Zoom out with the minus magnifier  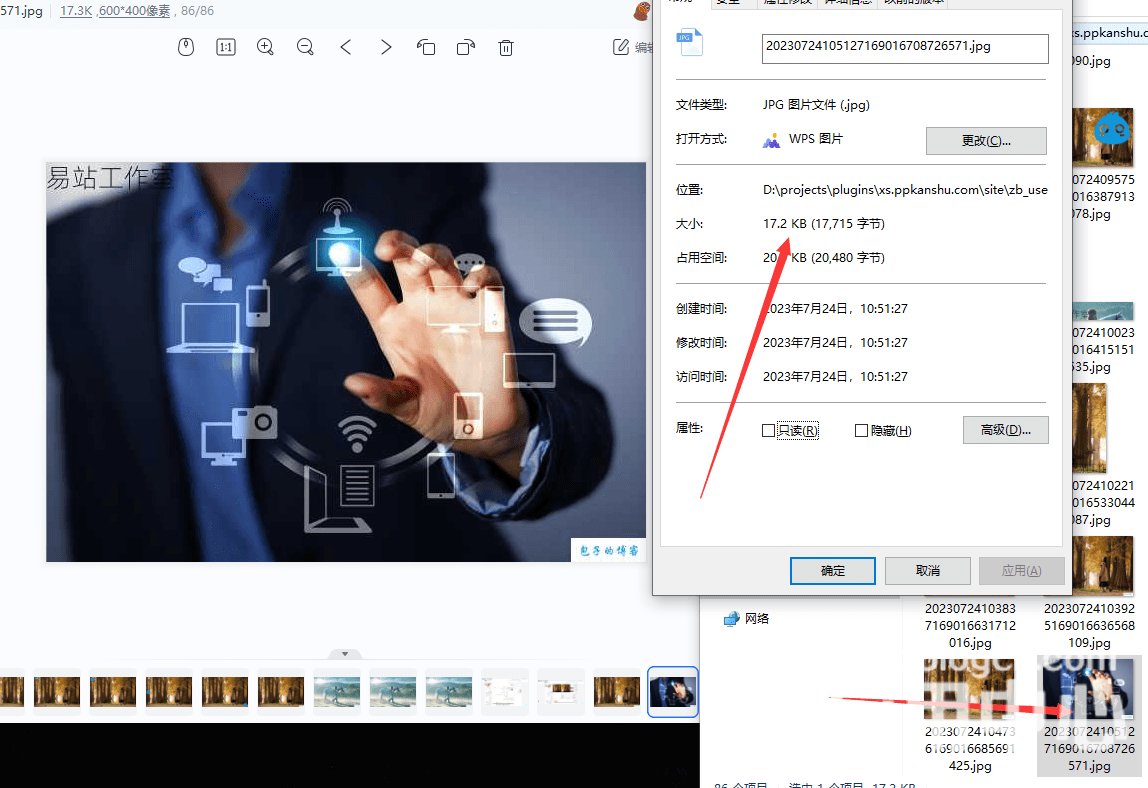pyautogui.click(x=305, y=48)
